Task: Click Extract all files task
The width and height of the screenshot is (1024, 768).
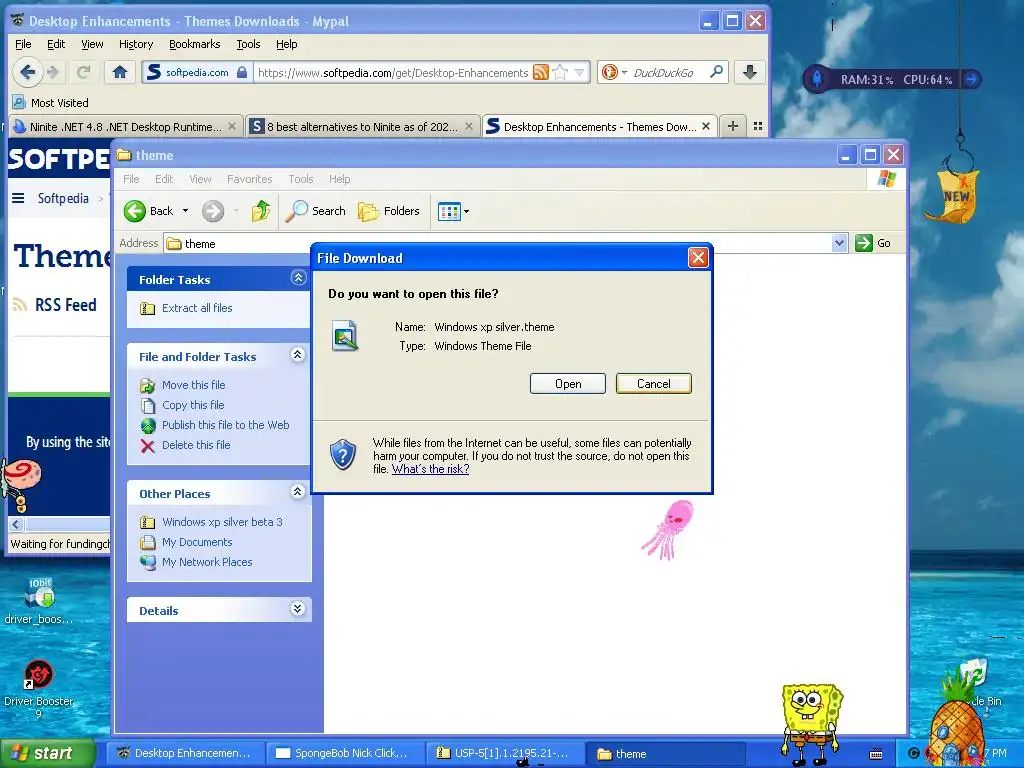Action: click(x=197, y=308)
